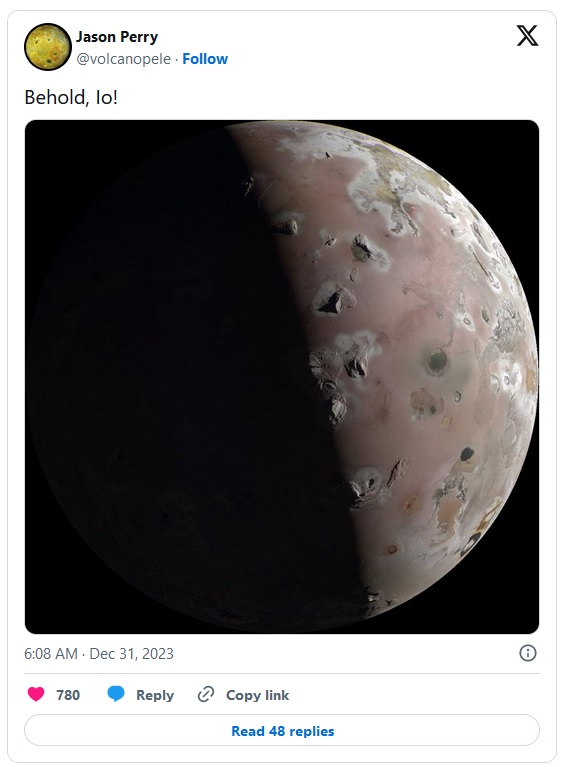Like the post with the heart icon

36,694
